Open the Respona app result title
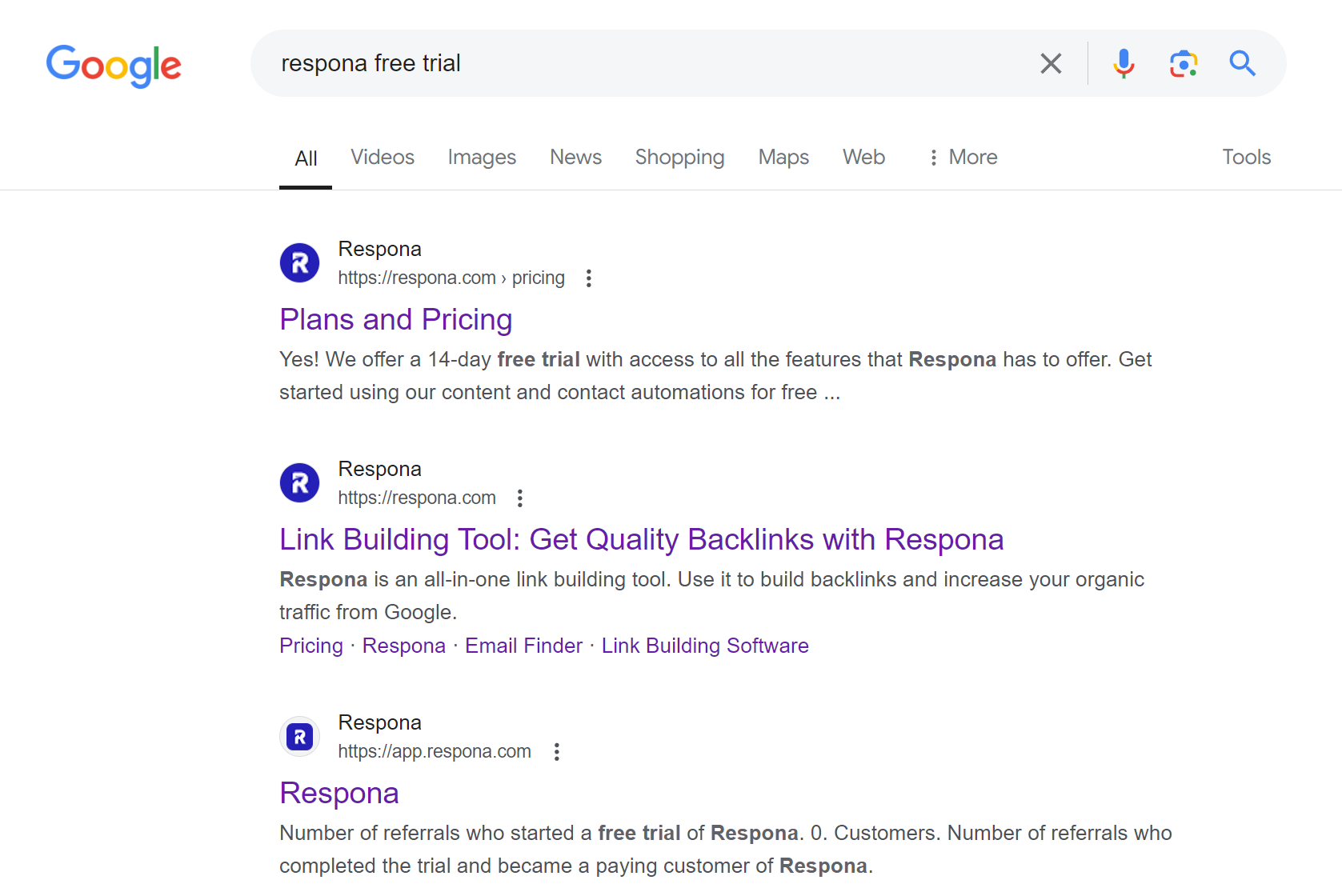Viewport: 1342px width, 896px height. click(x=339, y=793)
